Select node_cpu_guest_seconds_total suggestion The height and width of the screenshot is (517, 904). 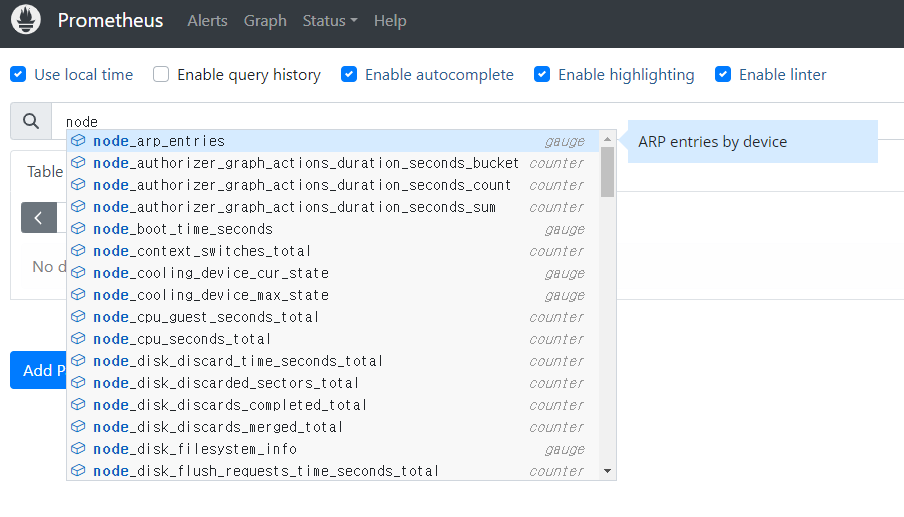(333, 316)
